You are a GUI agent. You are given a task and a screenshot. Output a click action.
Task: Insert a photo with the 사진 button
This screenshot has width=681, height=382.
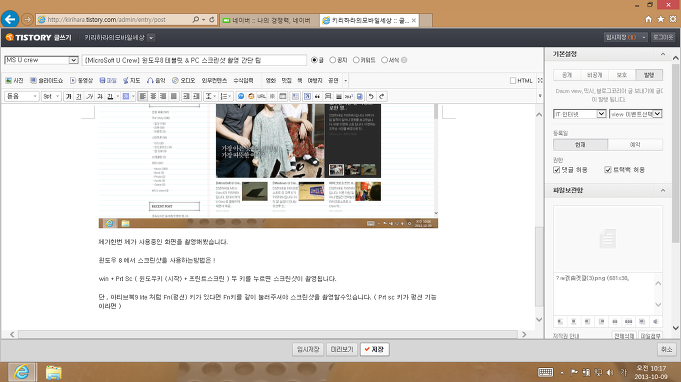point(14,81)
